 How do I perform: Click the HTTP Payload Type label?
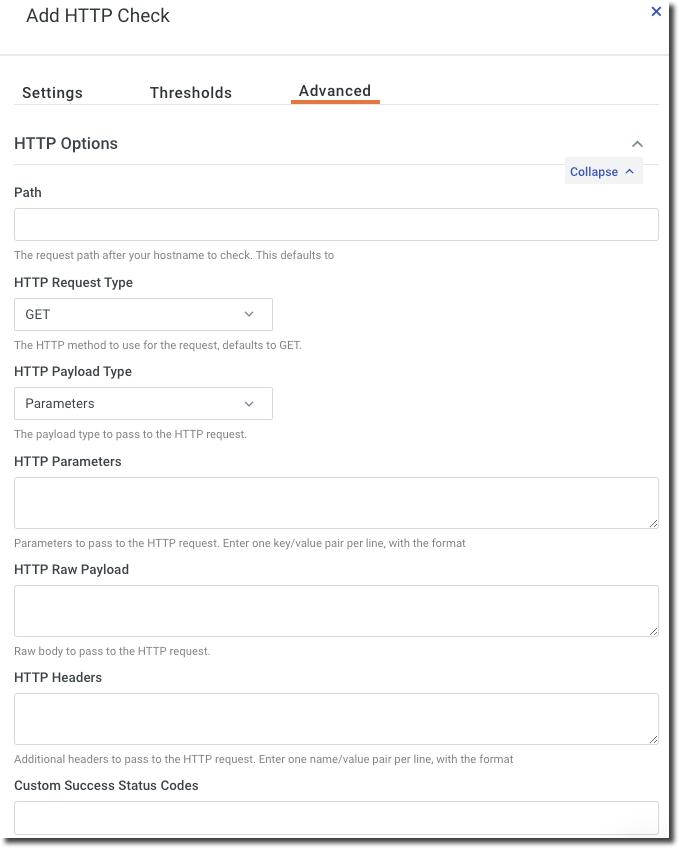coord(73,372)
